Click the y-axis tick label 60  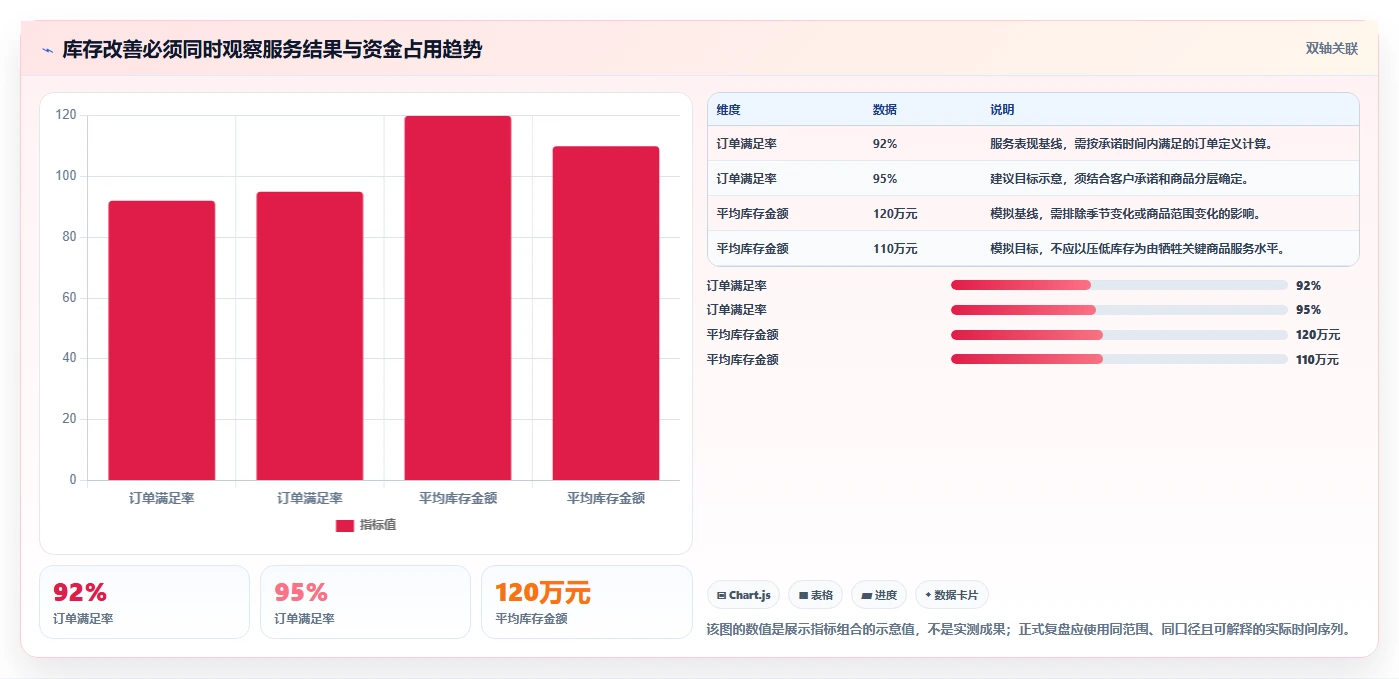click(69, 298)
